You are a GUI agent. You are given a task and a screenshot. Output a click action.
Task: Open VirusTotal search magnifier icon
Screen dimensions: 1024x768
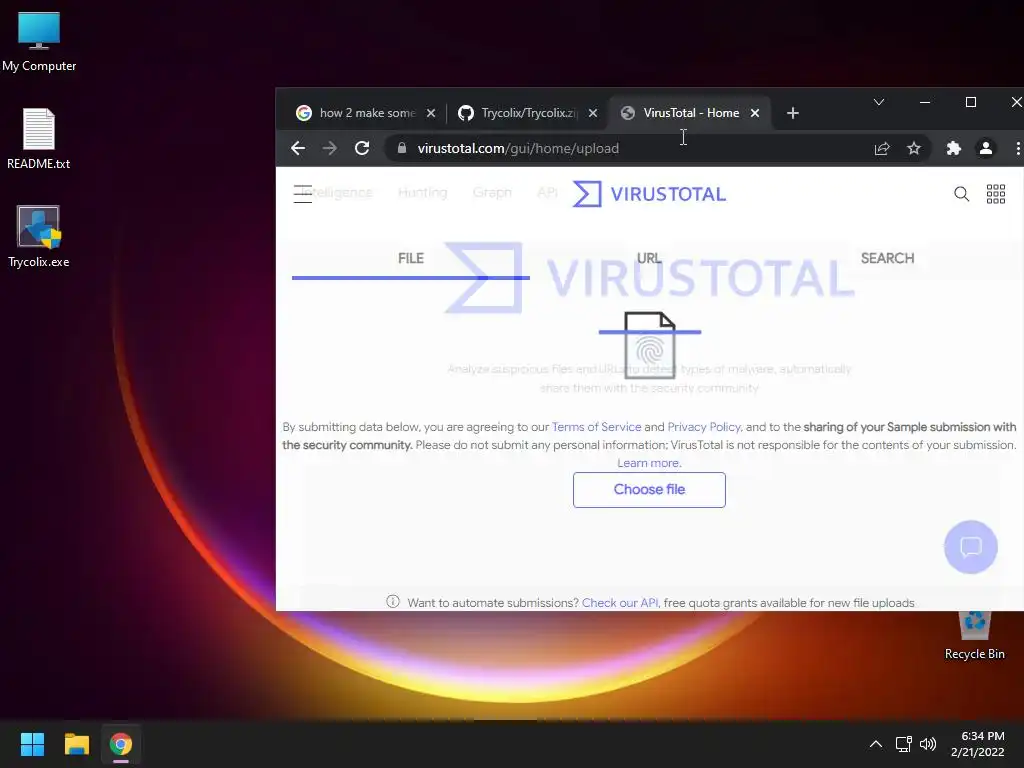point(961,194)
